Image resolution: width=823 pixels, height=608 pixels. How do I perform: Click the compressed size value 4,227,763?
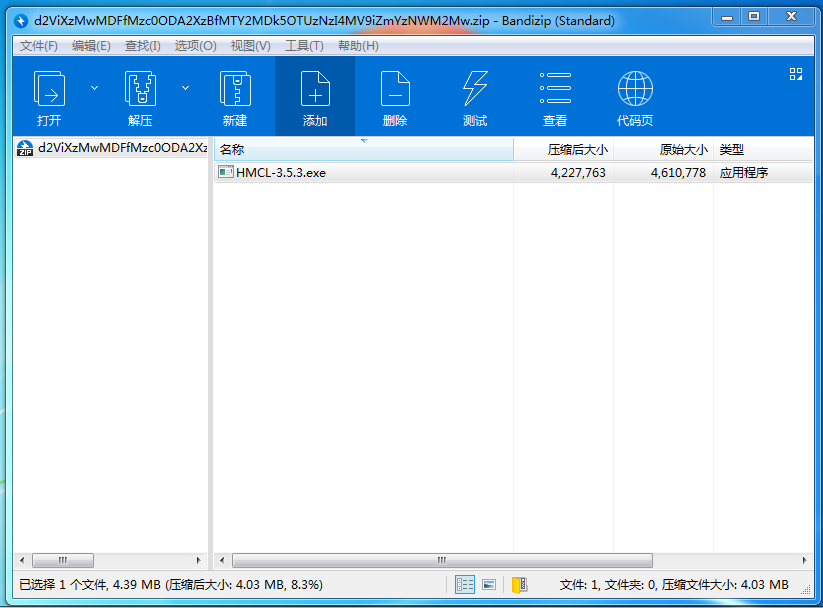pyautogui.click(x=578, y=173)
